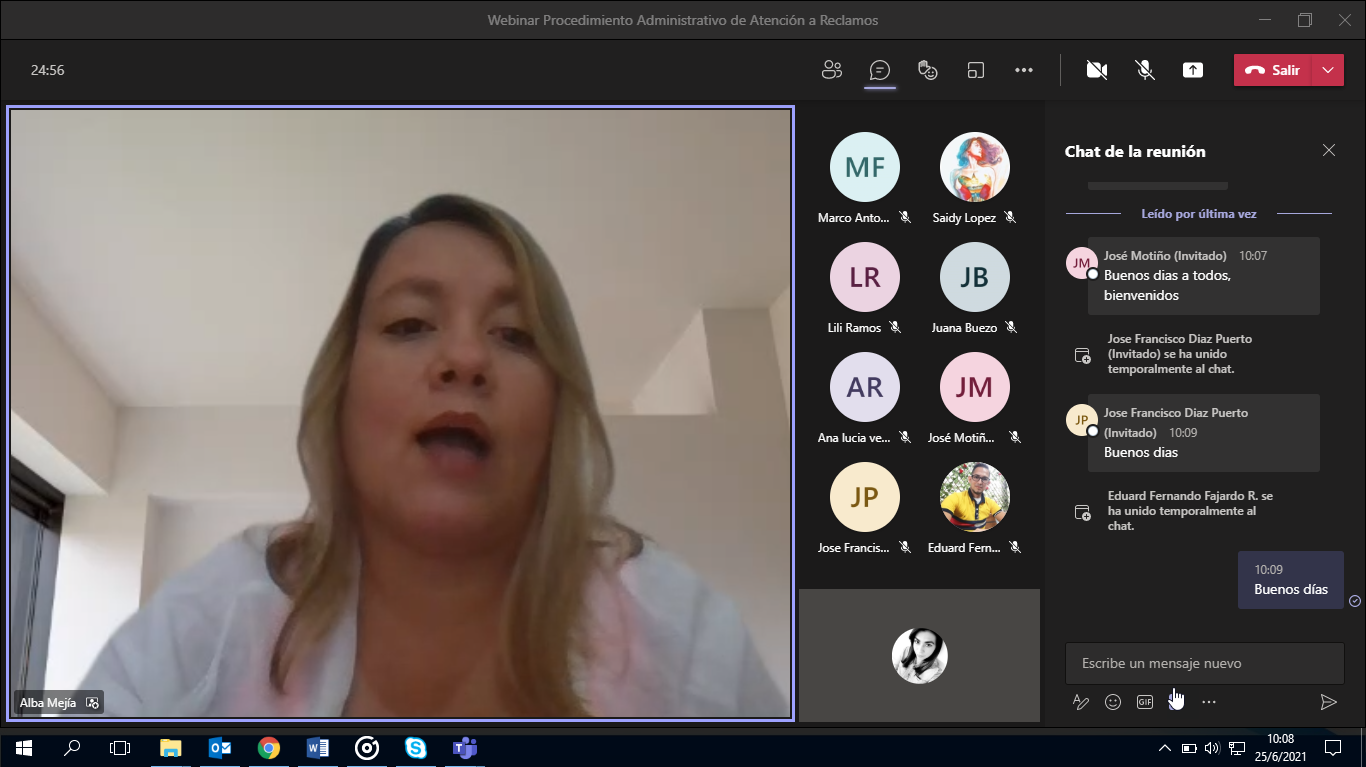Click the Salir leave button
Image resolution: width=1366 pixels, height=767 pixels.
1272,70
